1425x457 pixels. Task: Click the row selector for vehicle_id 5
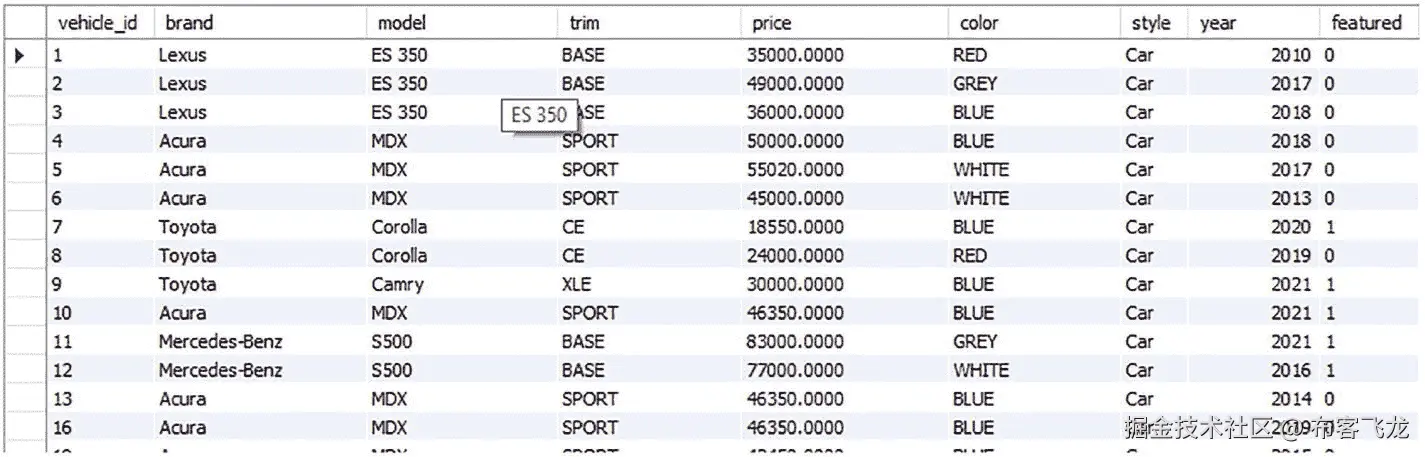tap(24, 169)
